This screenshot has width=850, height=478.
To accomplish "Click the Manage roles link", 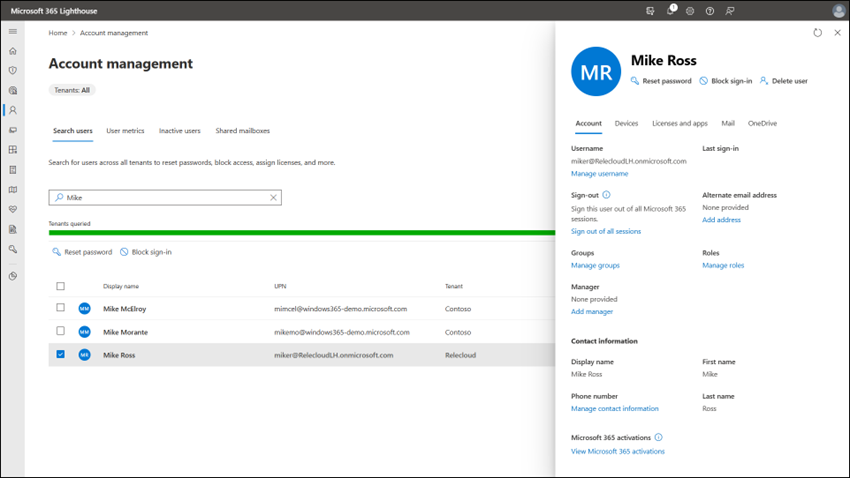I will click(723, 265).
